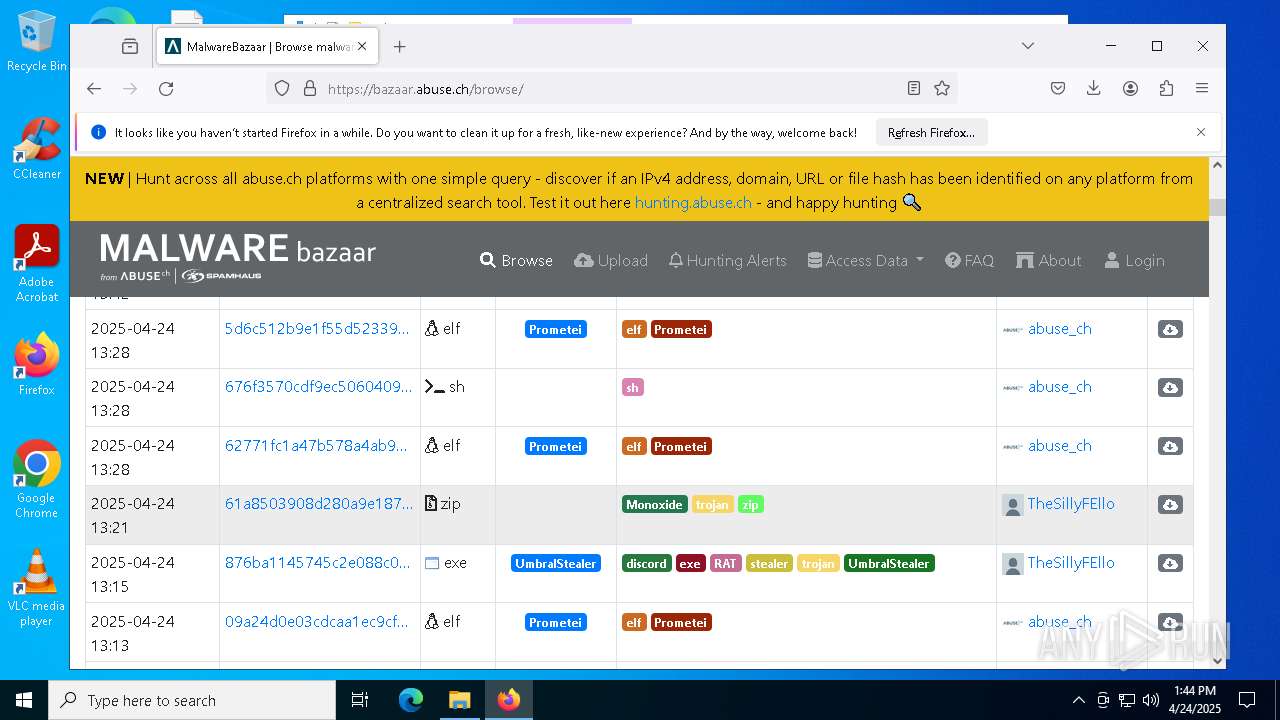Open sample hash 5d6c512b9e1f55d52339 link

coord(317,328)
